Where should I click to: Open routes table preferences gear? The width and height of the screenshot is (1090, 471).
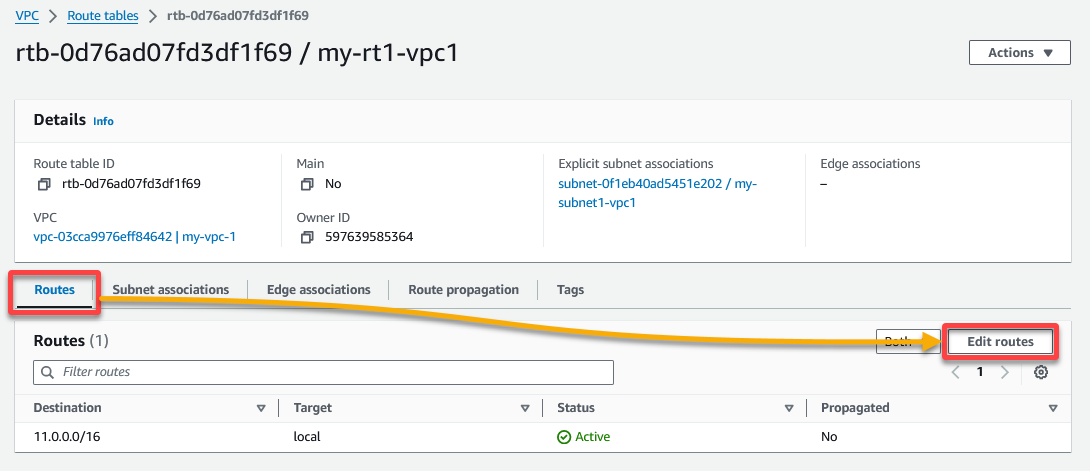click(x=1041, y=372)
